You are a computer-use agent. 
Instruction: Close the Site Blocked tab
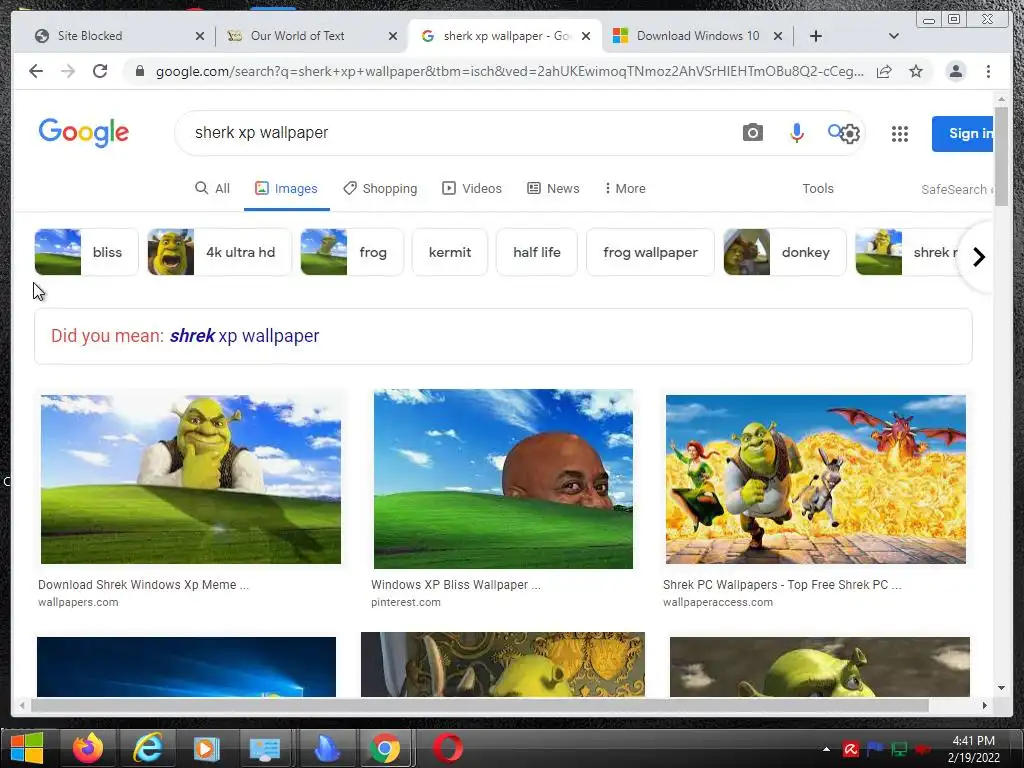(200, 36)
